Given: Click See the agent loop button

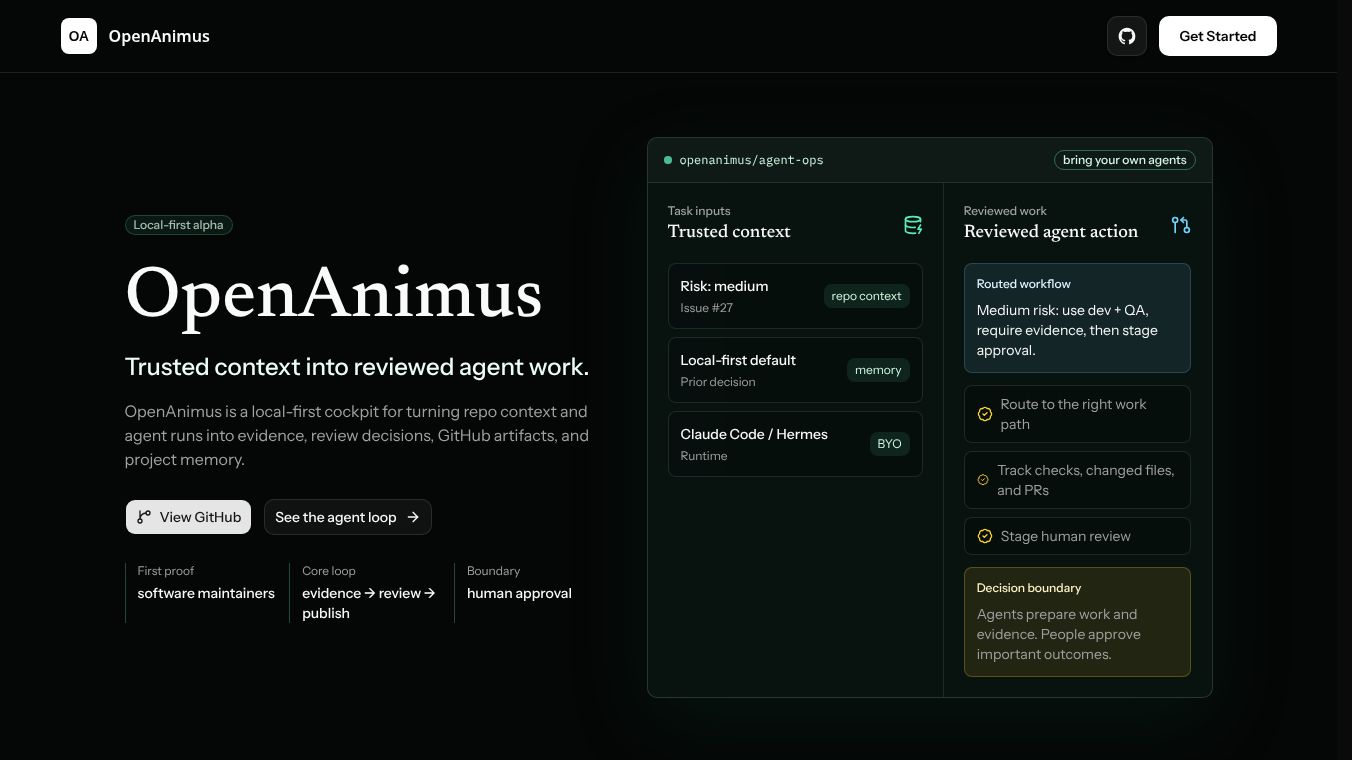Looking at the screenshot, I should [348, 517].
